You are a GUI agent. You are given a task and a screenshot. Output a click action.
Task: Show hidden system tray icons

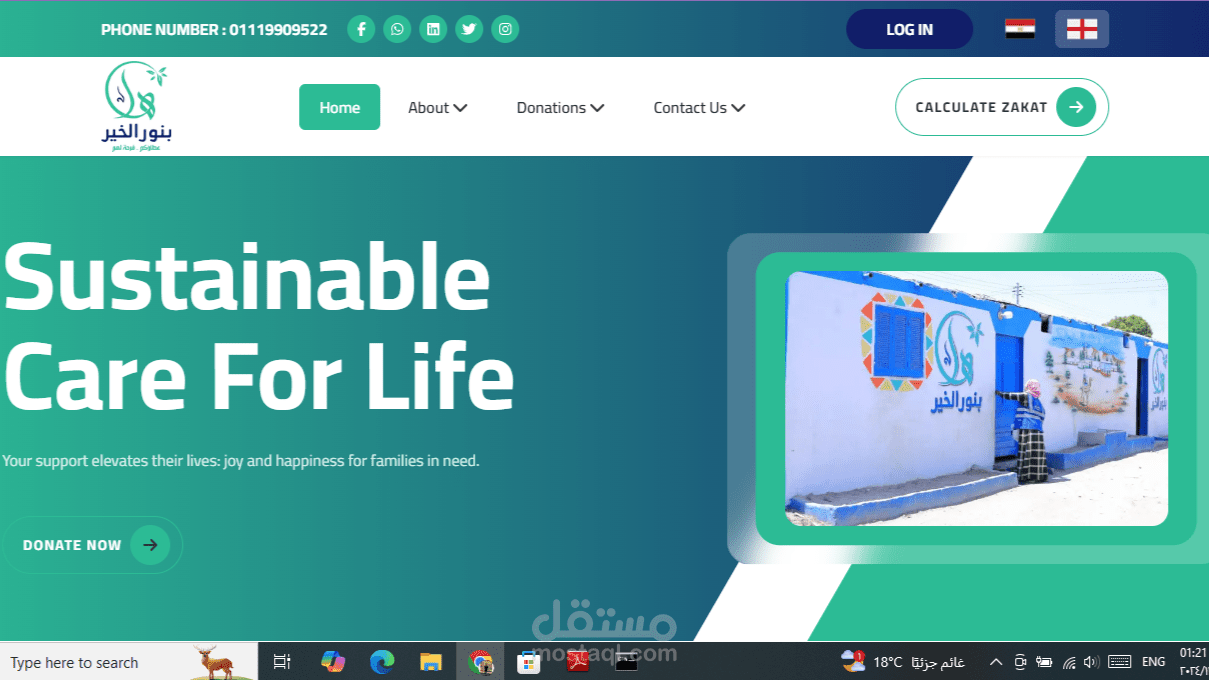(x=996, y=662)
